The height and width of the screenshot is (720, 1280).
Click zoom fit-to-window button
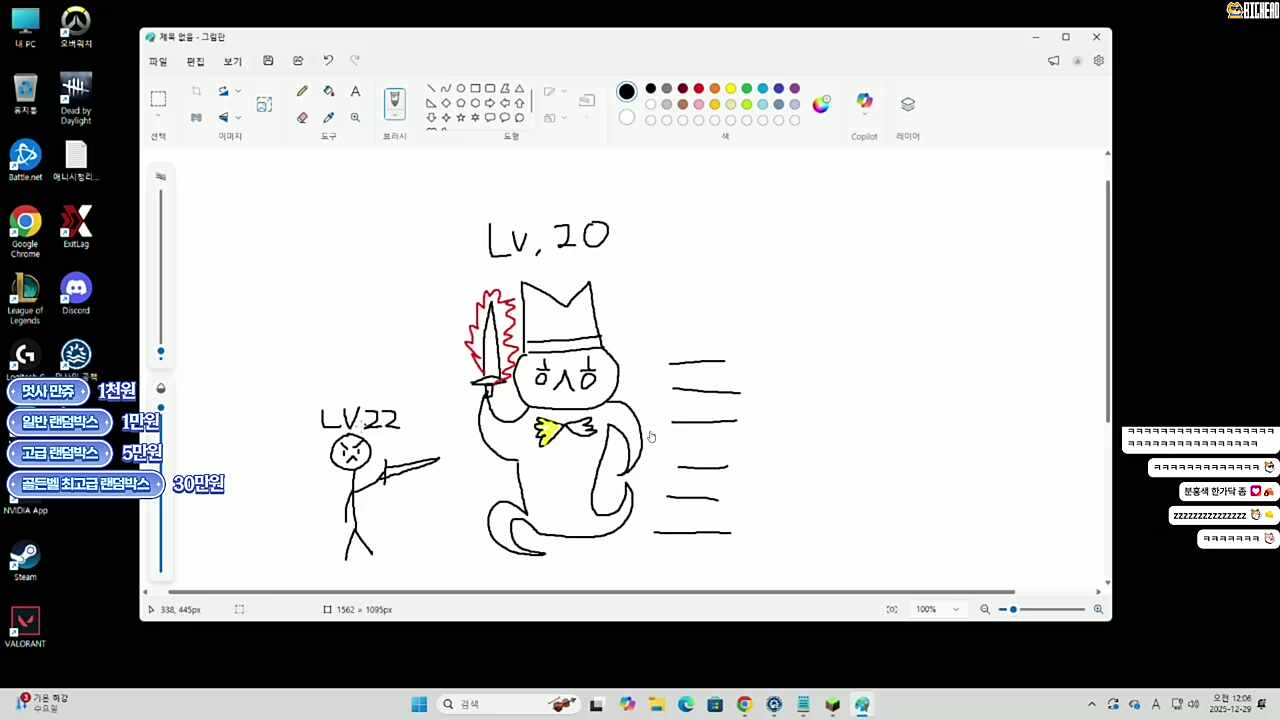[x=891, y=609]
